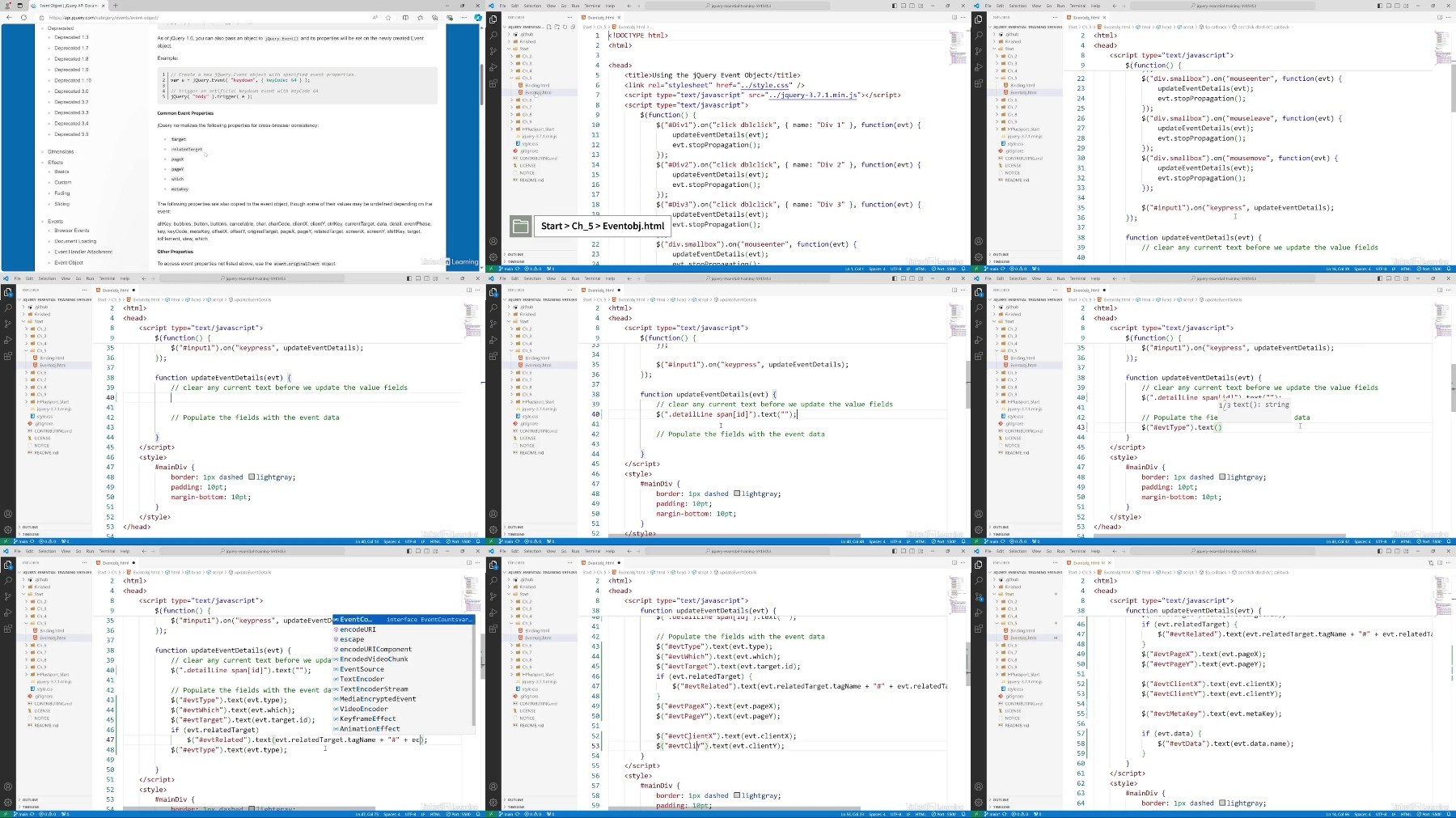Go back in the browser window
The height and width of the screenshot is (818, 1456).
pos(9,17)
